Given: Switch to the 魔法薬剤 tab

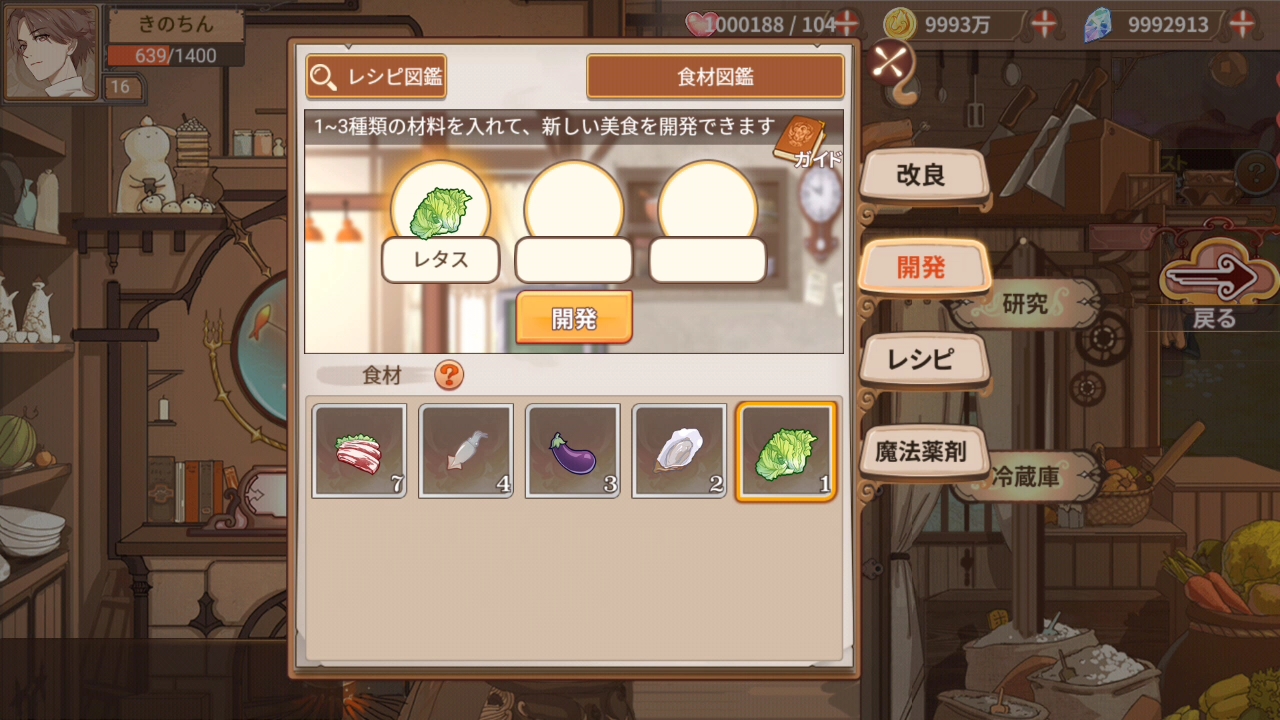Looking at the screenshot, I should pyautogui.click(x=923, y=451).
